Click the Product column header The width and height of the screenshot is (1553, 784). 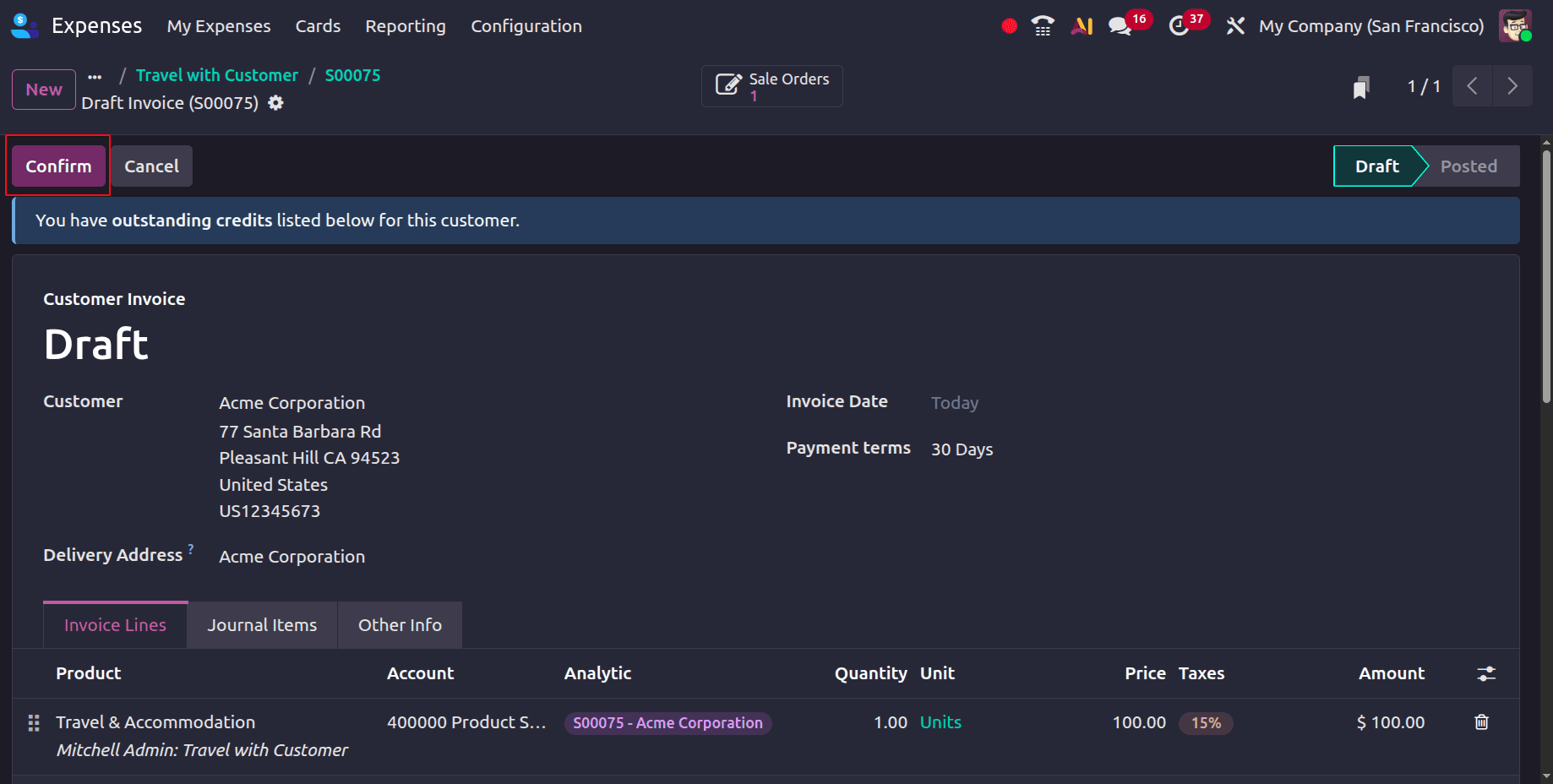pos(89,673)
